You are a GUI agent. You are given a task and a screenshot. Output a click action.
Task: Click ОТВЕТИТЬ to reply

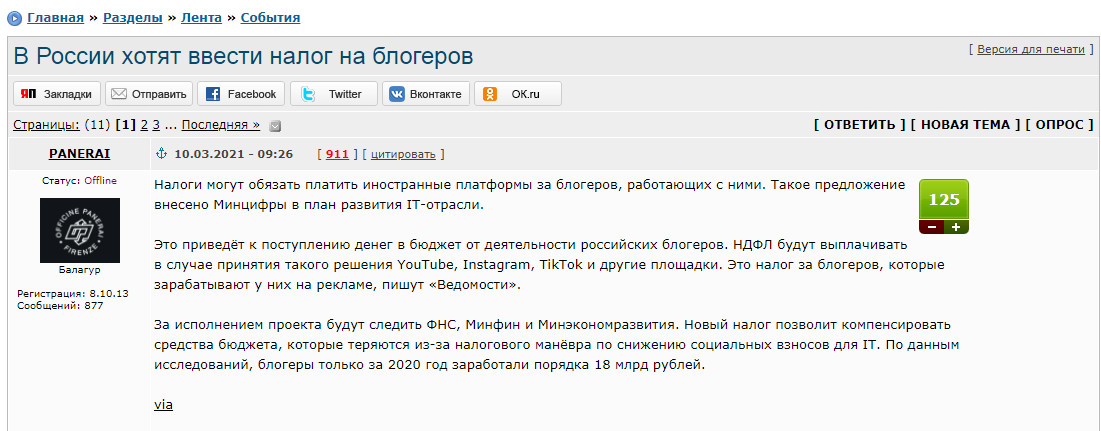(859, 125)
